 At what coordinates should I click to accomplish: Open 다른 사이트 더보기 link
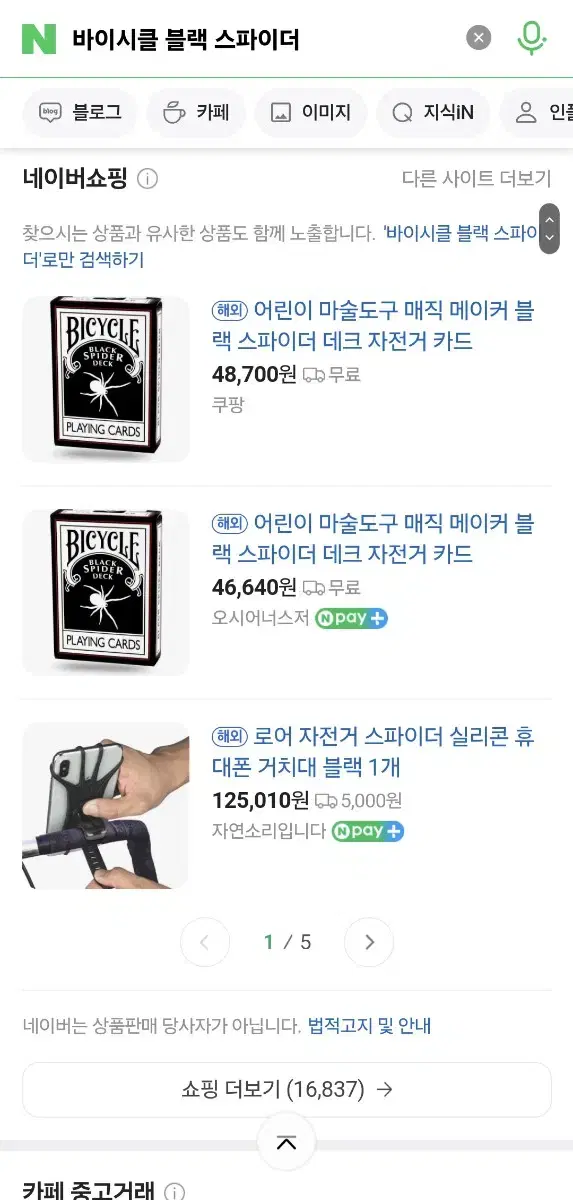[476, 179]
